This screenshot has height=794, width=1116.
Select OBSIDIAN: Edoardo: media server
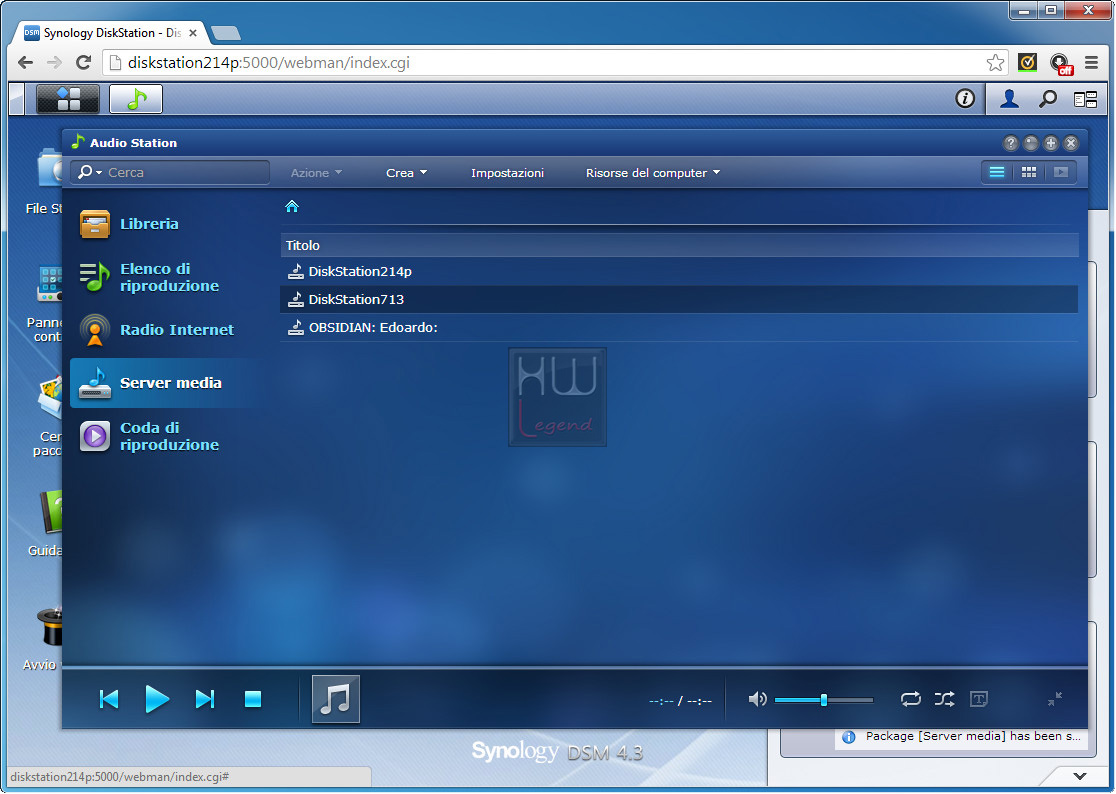click(679, 327)
